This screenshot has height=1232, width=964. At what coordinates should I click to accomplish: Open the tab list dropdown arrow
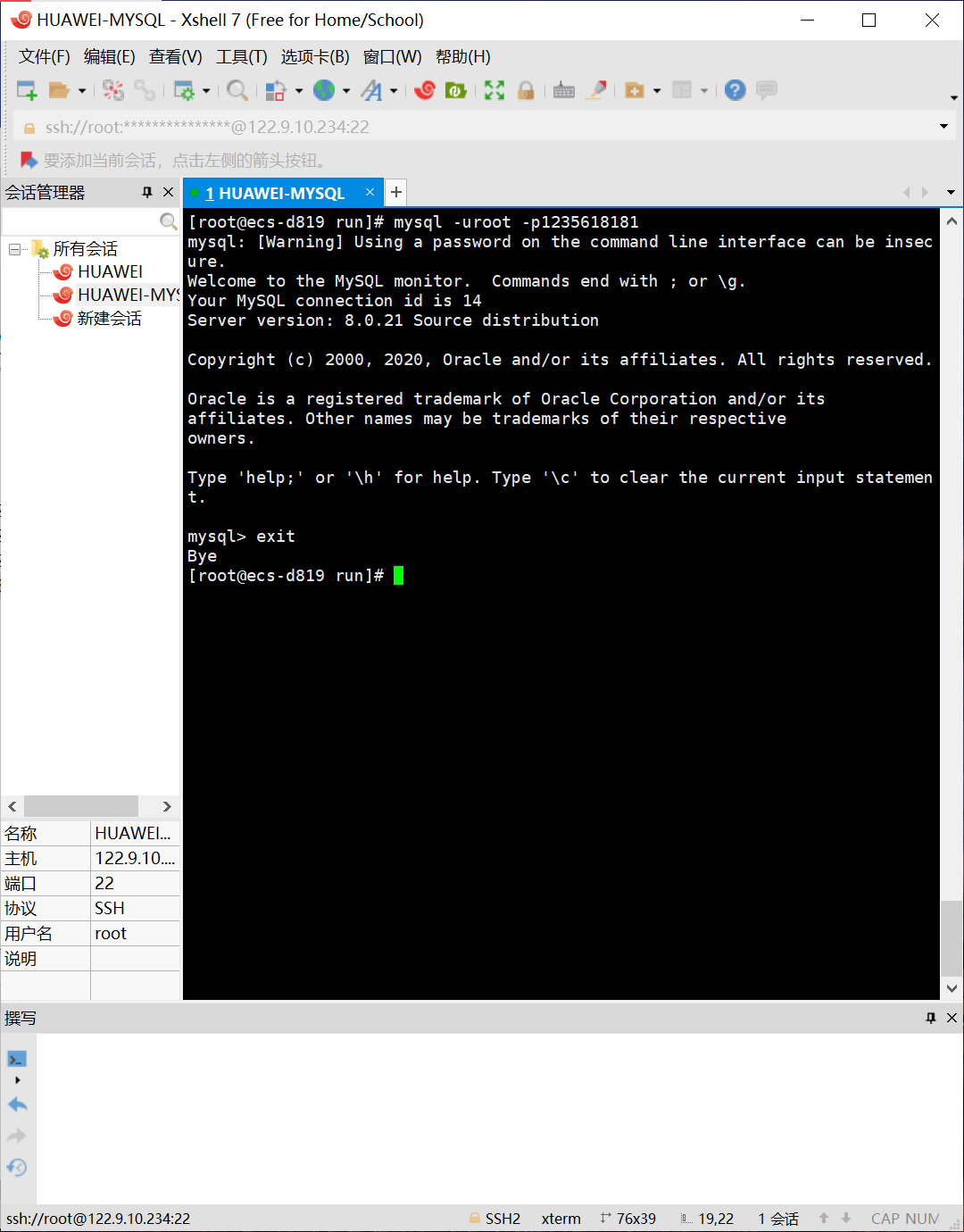click(951, 192)
